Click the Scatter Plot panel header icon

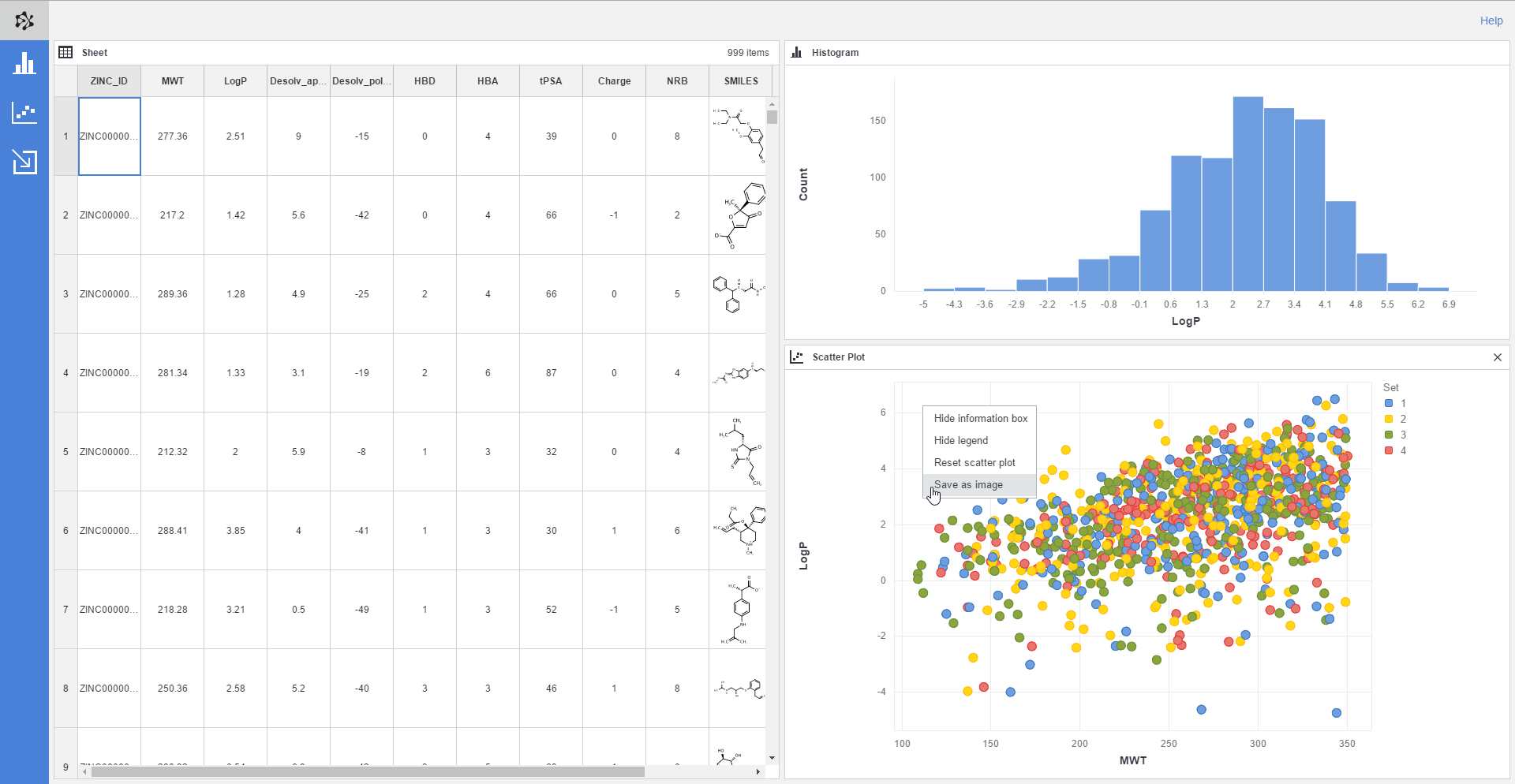pyautogui.click(x=796, y=357)
